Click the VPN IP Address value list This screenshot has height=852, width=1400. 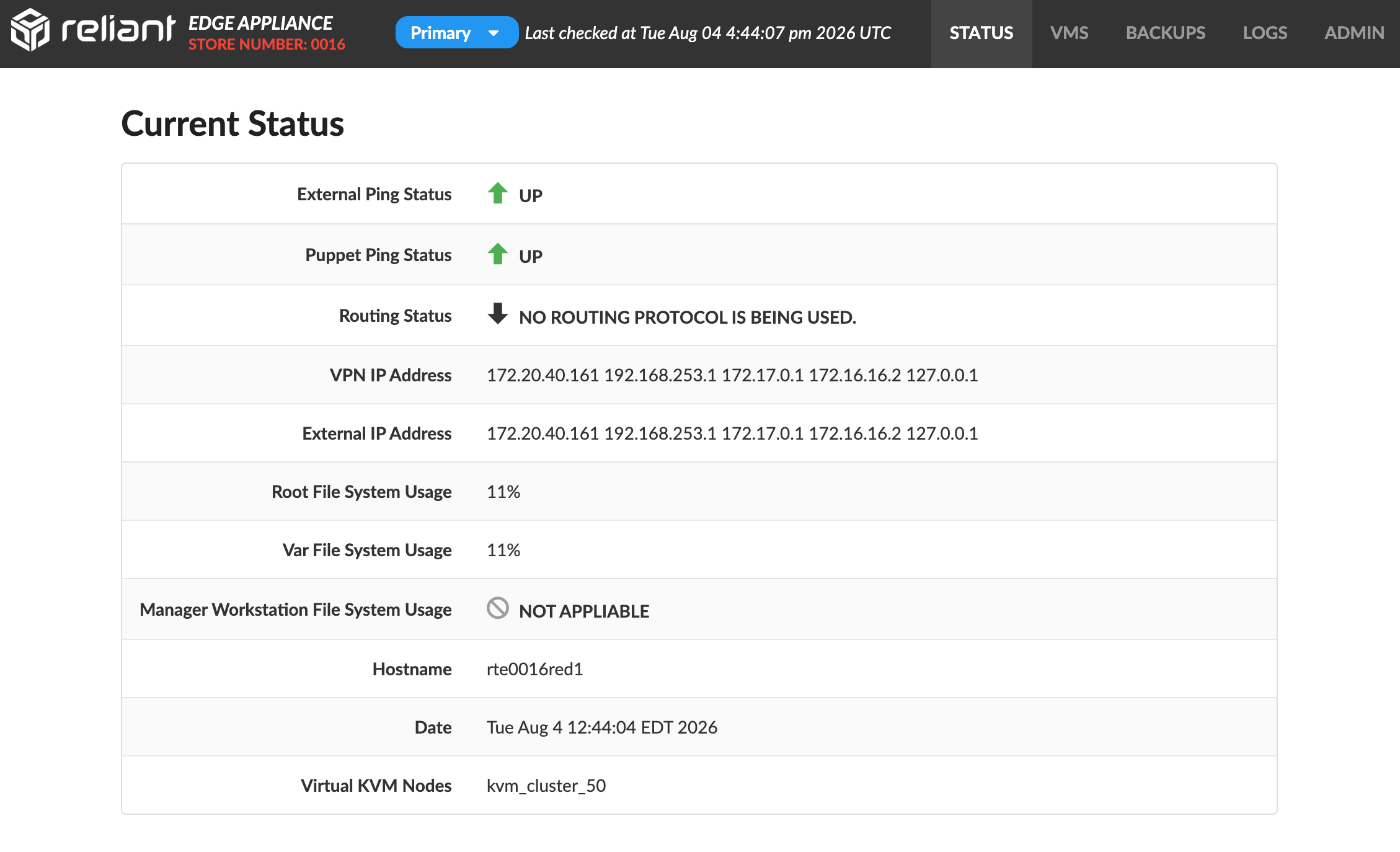[x=732, y=375]
